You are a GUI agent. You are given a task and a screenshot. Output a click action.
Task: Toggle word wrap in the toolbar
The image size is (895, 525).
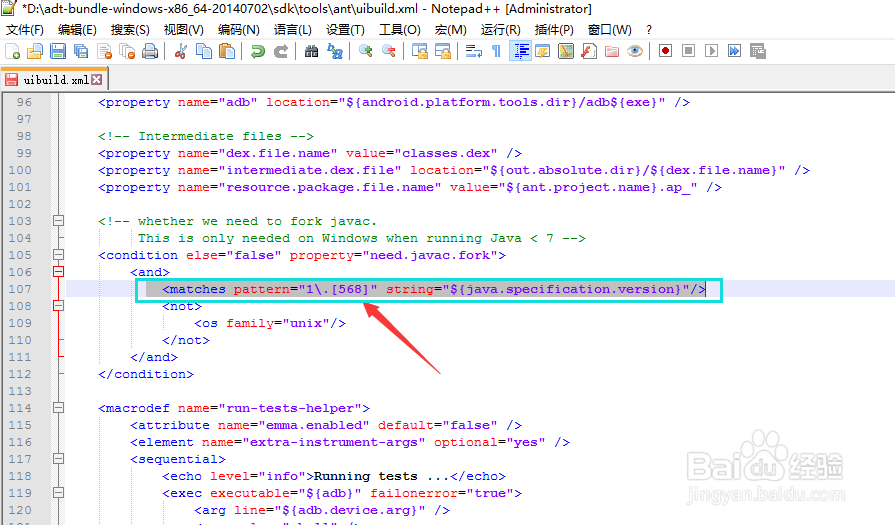point(474,51)
